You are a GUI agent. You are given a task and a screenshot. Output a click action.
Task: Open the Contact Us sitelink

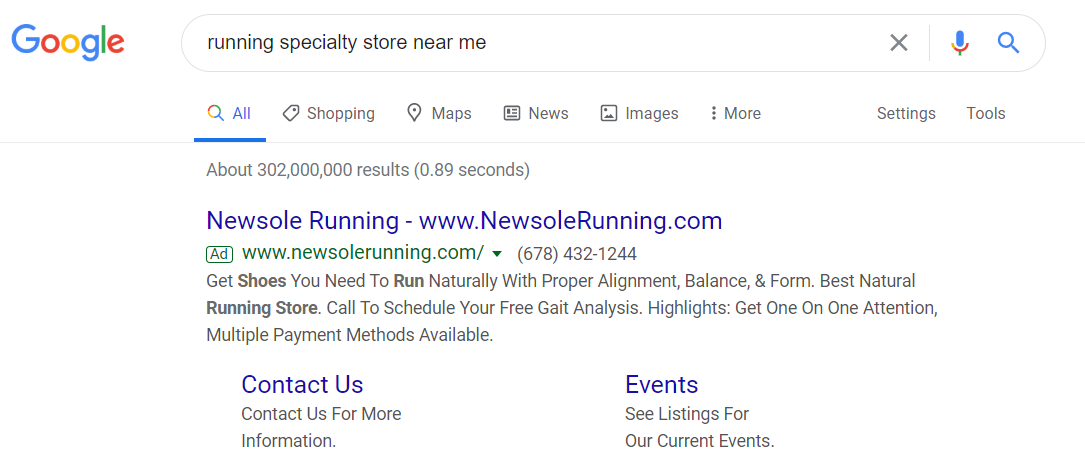[302, 385]
